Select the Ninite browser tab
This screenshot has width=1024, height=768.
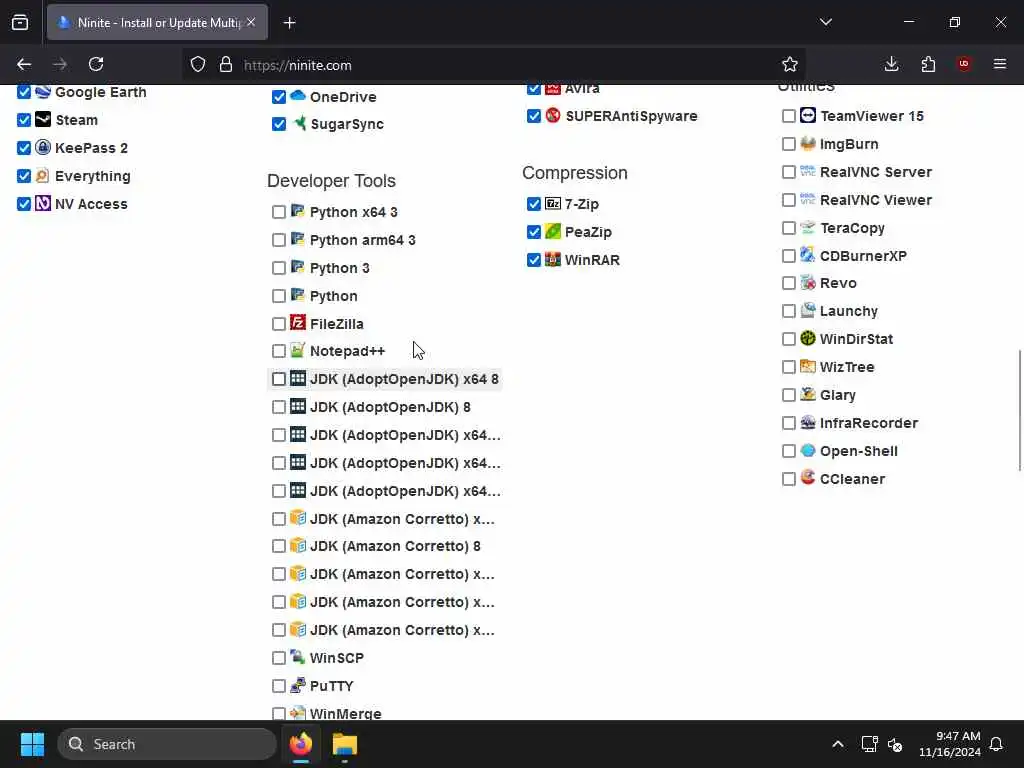[x=157, y=22]
